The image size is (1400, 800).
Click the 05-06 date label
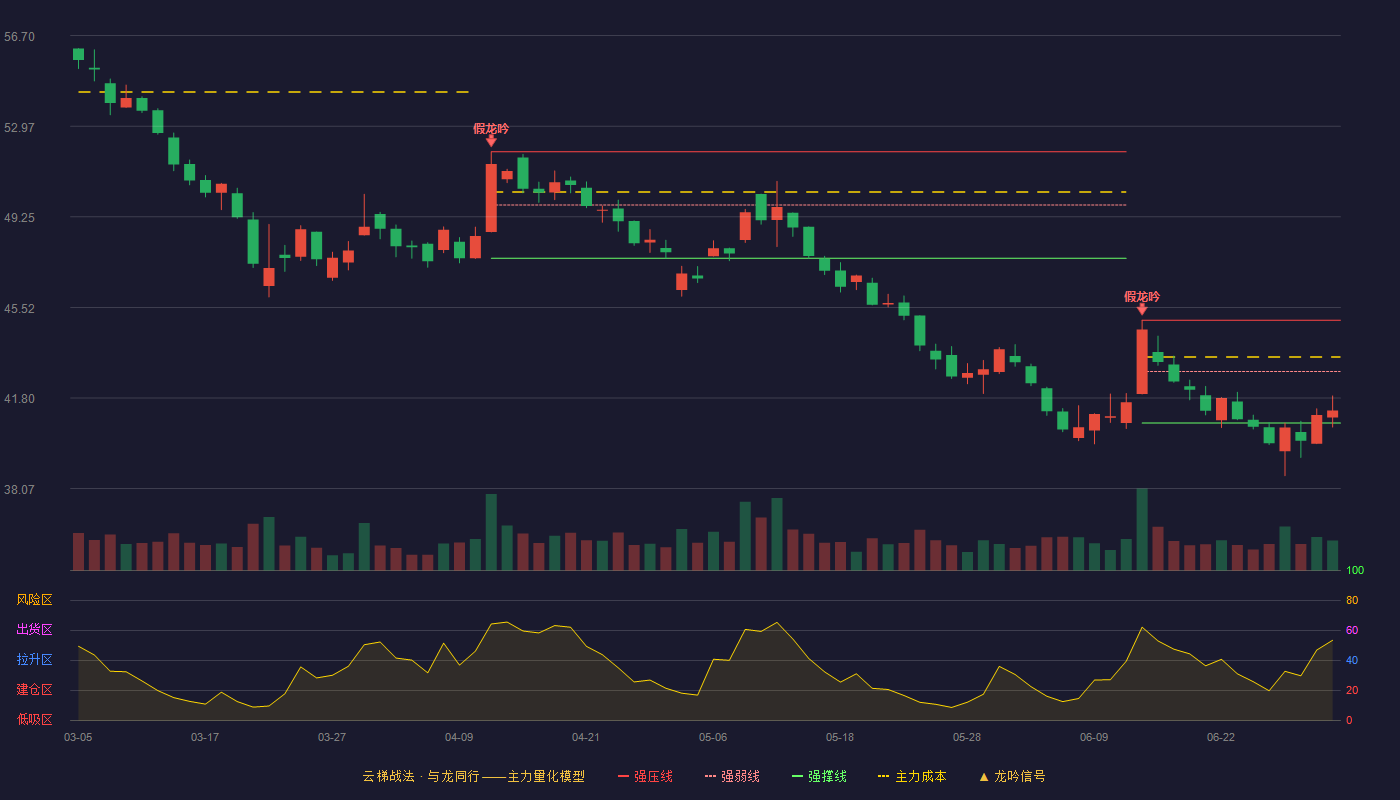coord(713,737)
